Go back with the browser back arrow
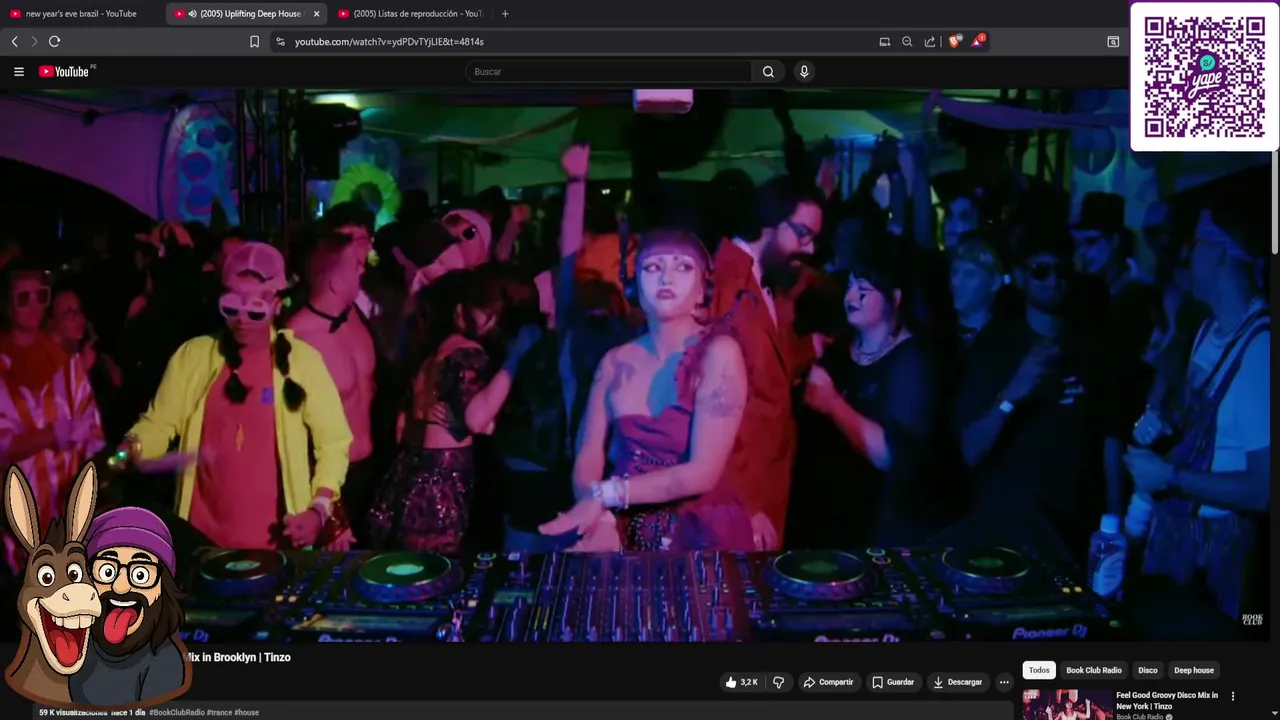 pyautogui.click(x=14, y=41)
